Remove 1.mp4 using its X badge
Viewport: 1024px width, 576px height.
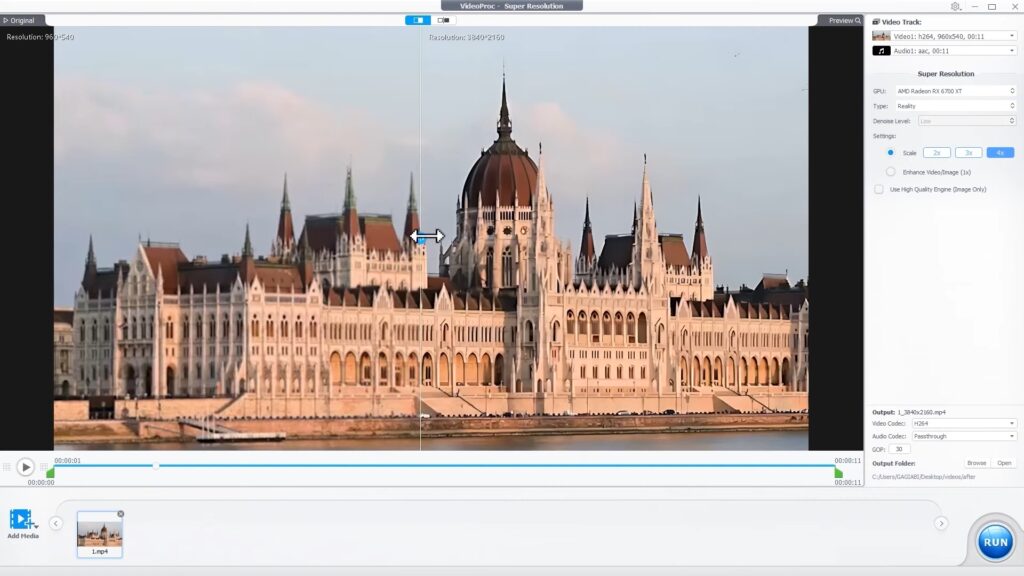coord(121,514)
